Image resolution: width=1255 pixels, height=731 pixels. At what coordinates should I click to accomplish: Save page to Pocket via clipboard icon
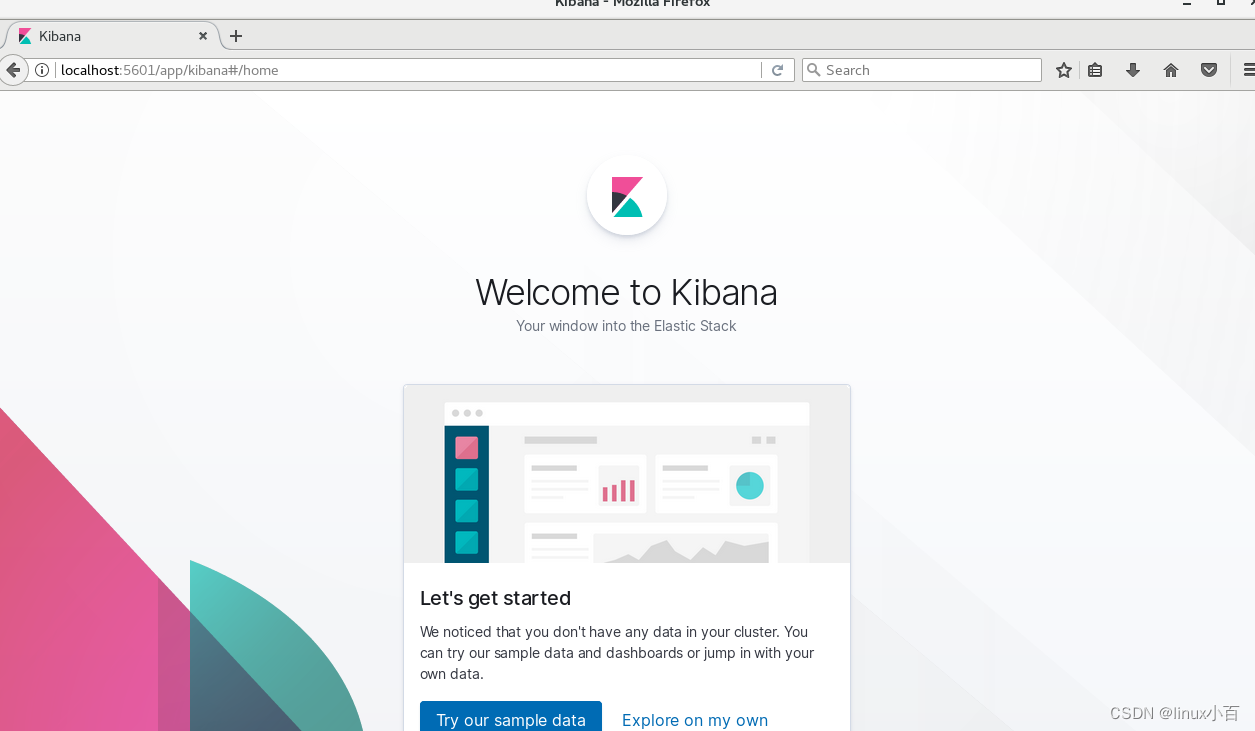(1095, 70)
